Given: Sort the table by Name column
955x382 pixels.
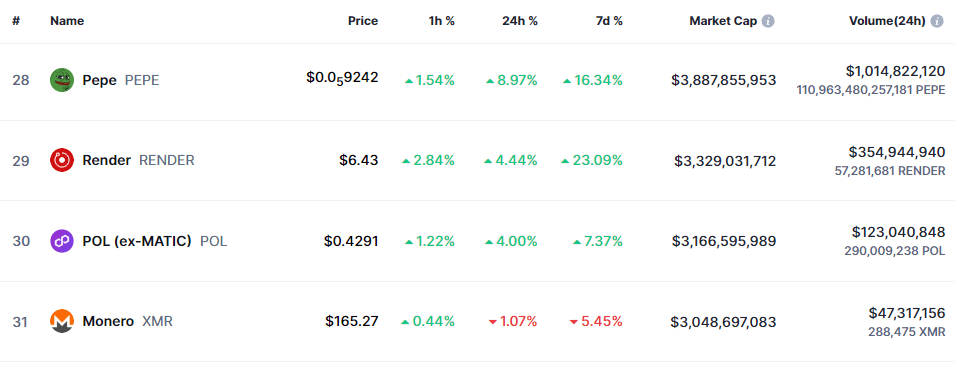Looking at the screenshot, I should click(x=67, y=21).
